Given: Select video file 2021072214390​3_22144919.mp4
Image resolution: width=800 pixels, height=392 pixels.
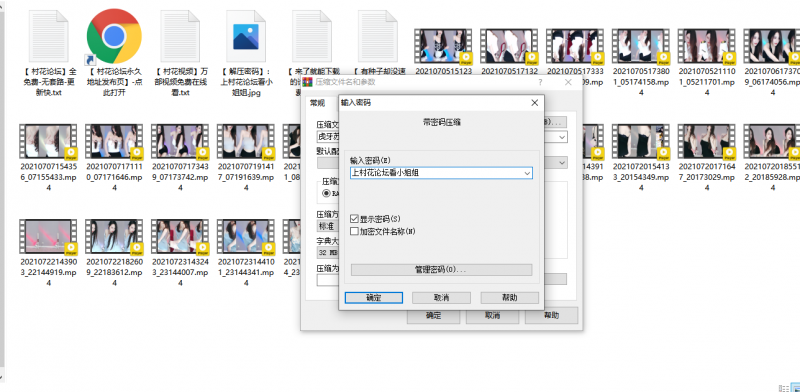Looking at the screenshot, I should coord(48,237).
